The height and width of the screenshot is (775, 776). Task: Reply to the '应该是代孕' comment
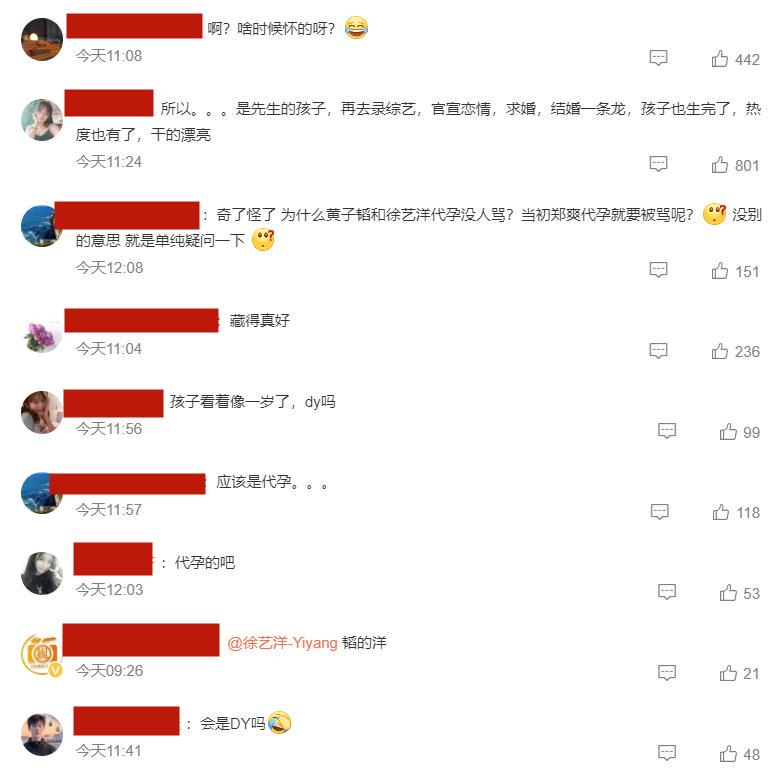pyautogui.click(x=659, y=512)
